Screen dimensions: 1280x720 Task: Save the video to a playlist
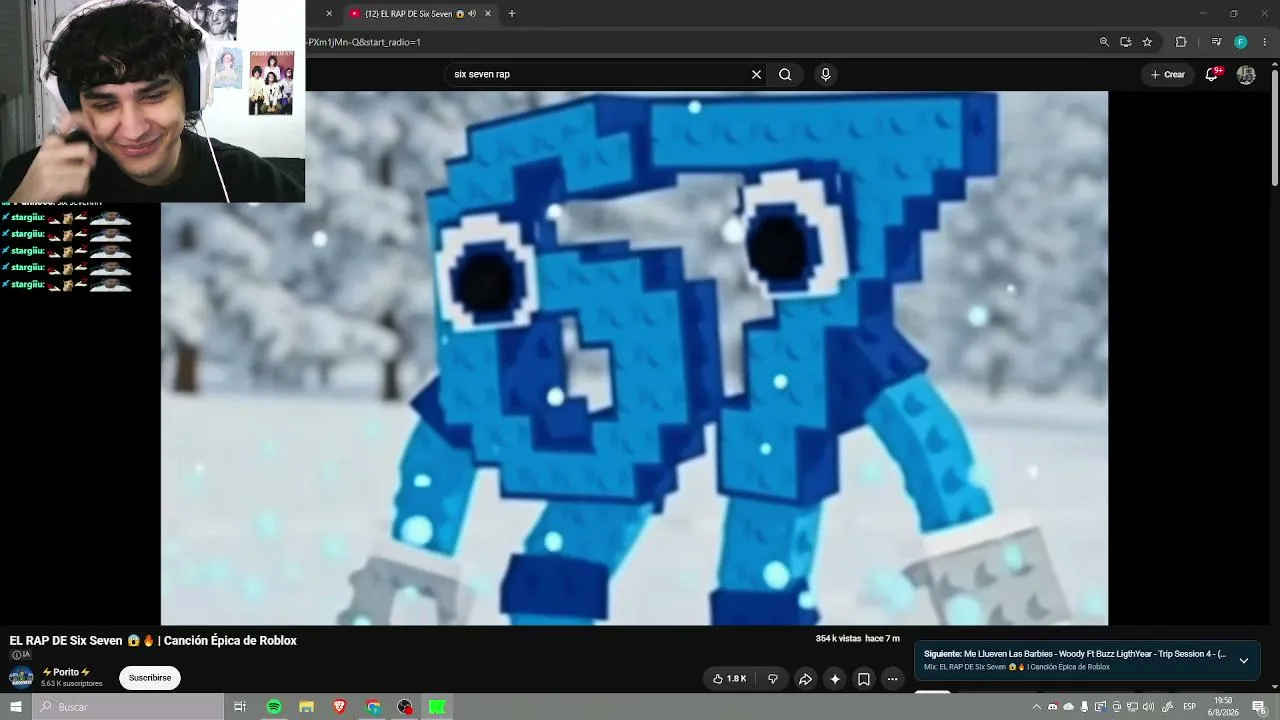coord(864,679)
